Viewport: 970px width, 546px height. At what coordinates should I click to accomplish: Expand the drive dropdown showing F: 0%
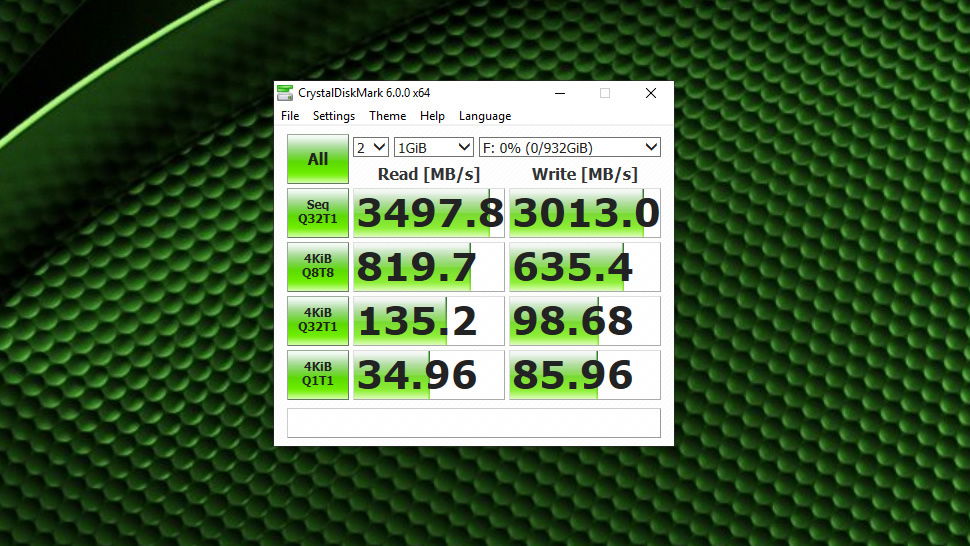tap(570, 147)
